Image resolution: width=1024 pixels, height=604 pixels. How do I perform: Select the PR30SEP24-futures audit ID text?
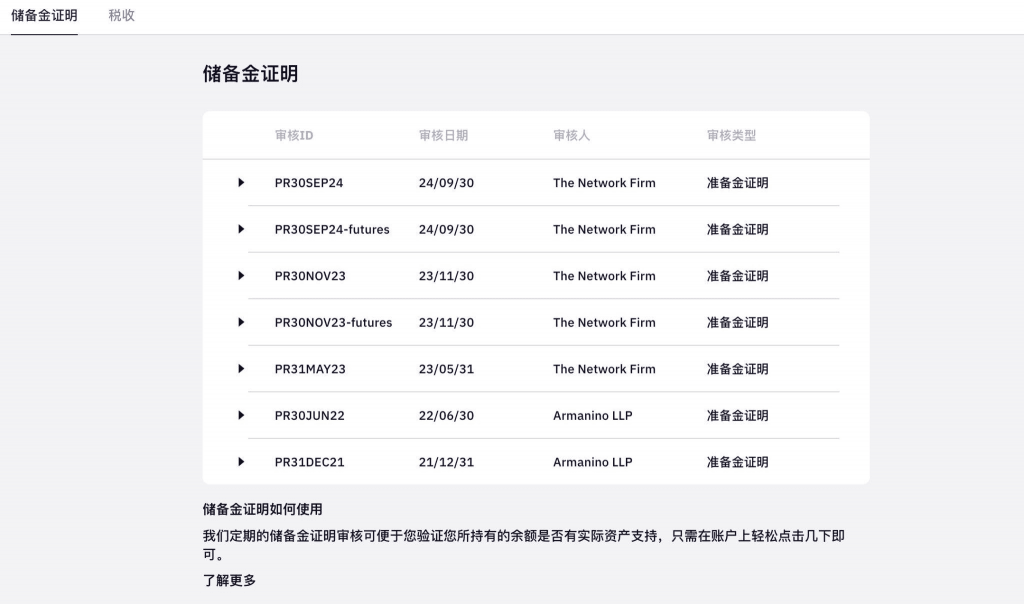click(x=332, y=229)
